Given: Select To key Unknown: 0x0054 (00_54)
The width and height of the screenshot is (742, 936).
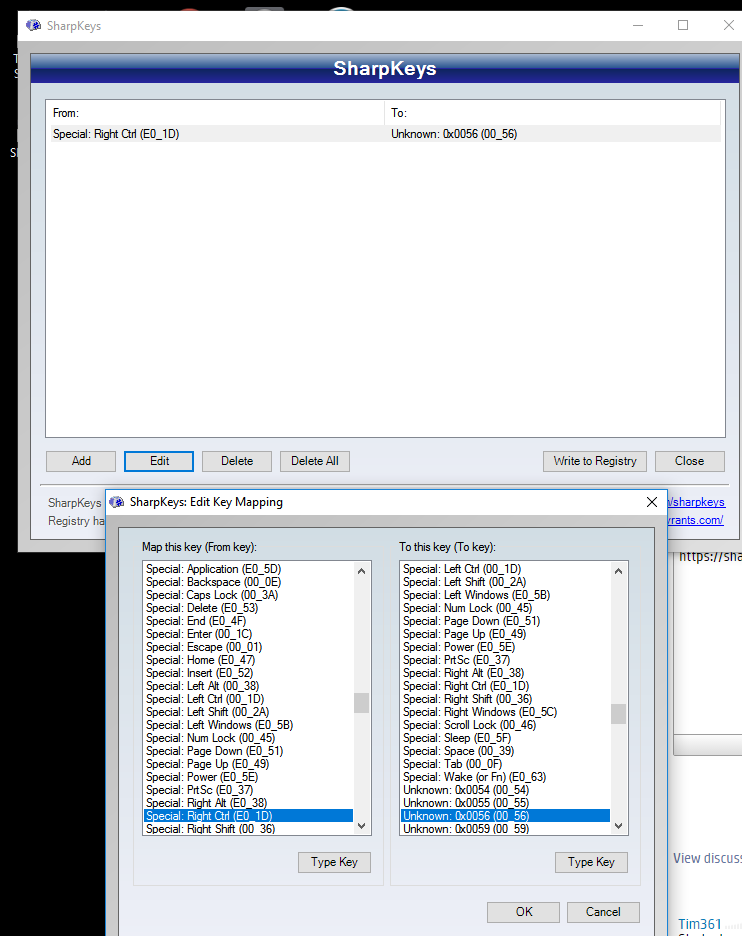Looking at the screenshot, I should pos(505,790).
